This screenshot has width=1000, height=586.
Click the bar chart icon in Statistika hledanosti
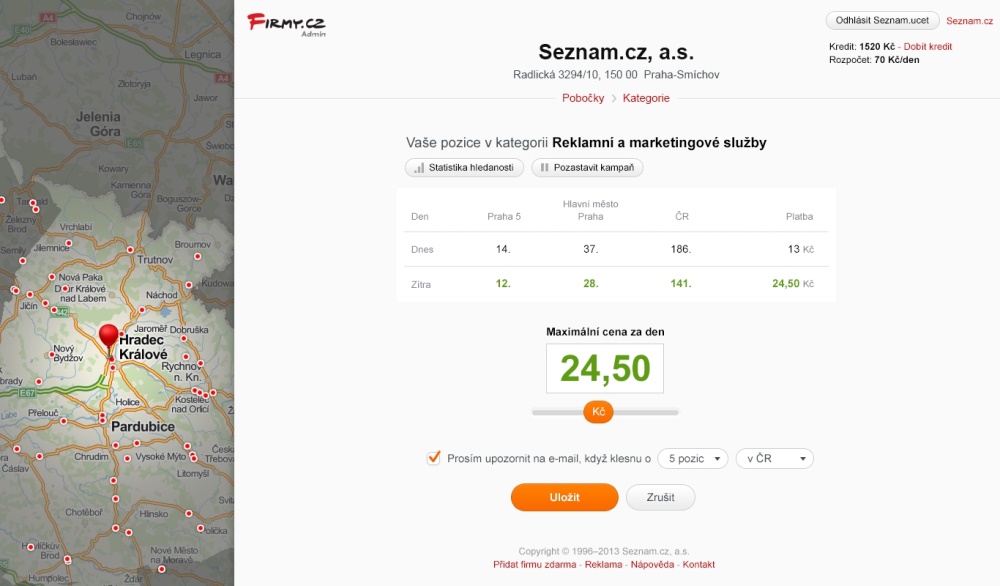coord(419,168)
